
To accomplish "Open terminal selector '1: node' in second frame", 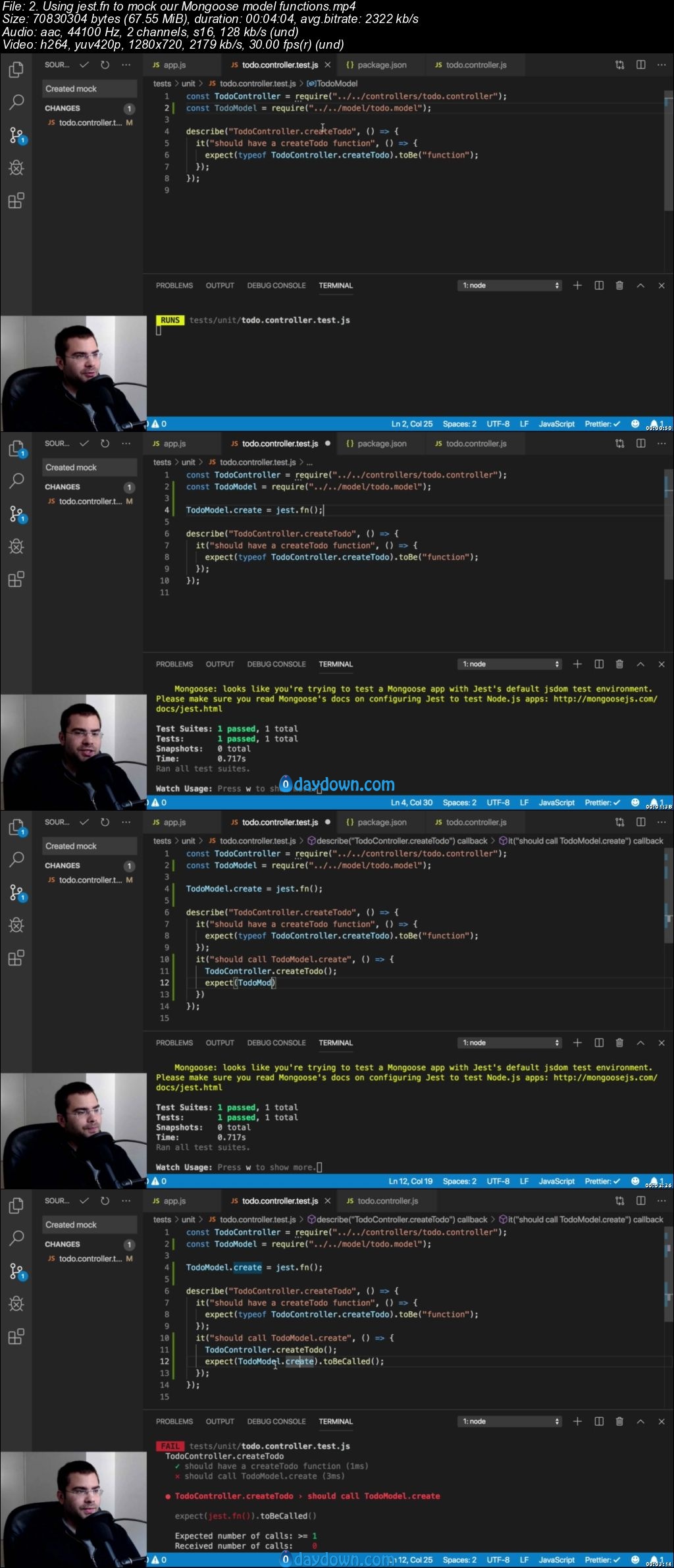I will 509,664.
